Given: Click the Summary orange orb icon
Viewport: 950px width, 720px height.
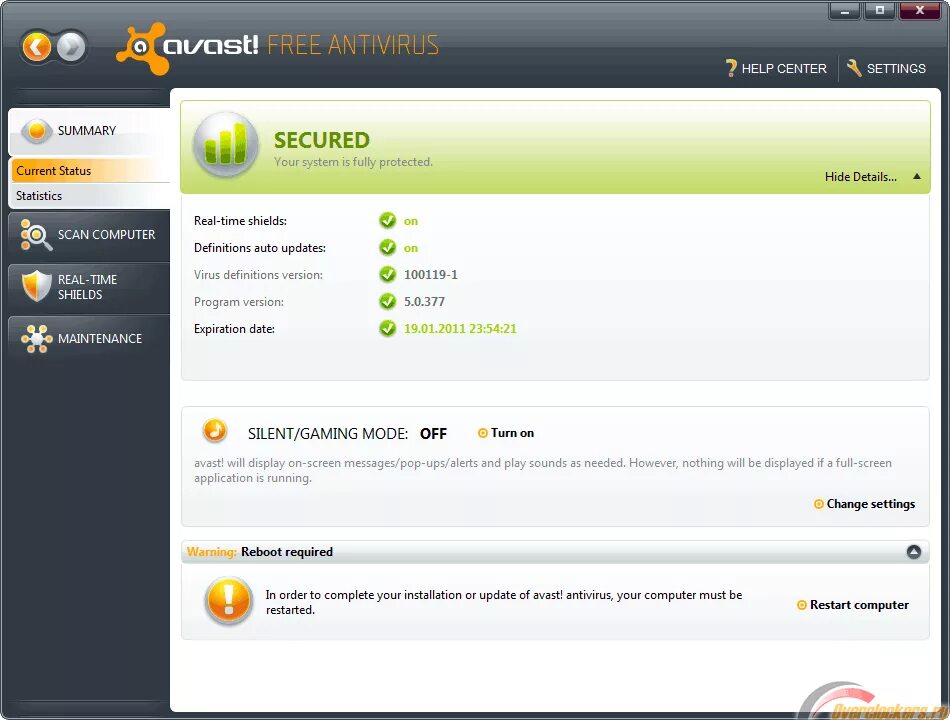Looking at the screenshot, I should 37,130.
